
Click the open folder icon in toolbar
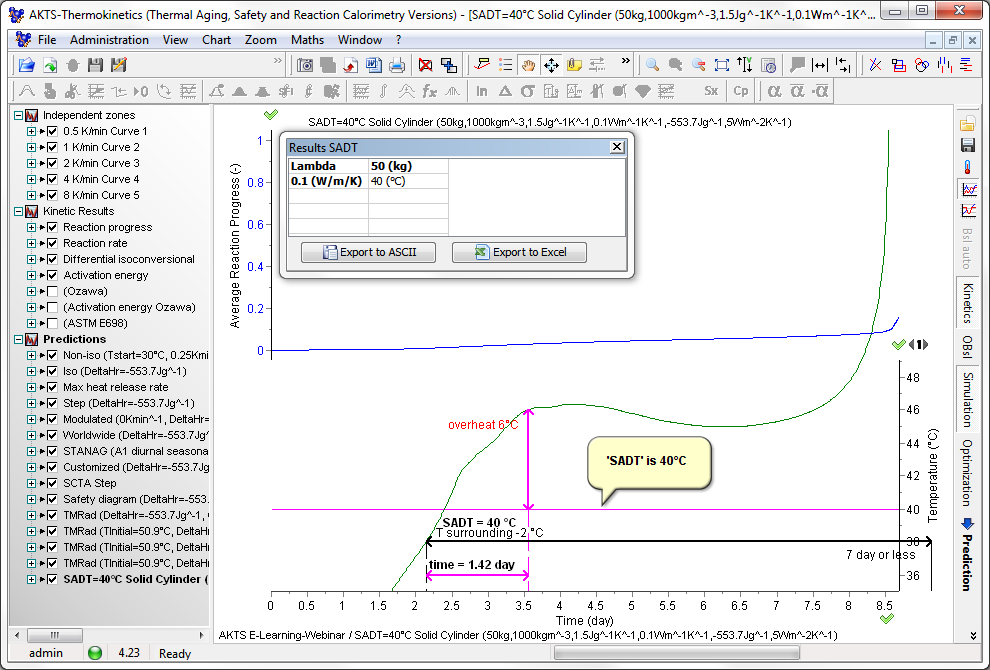[x=27, y=65]
